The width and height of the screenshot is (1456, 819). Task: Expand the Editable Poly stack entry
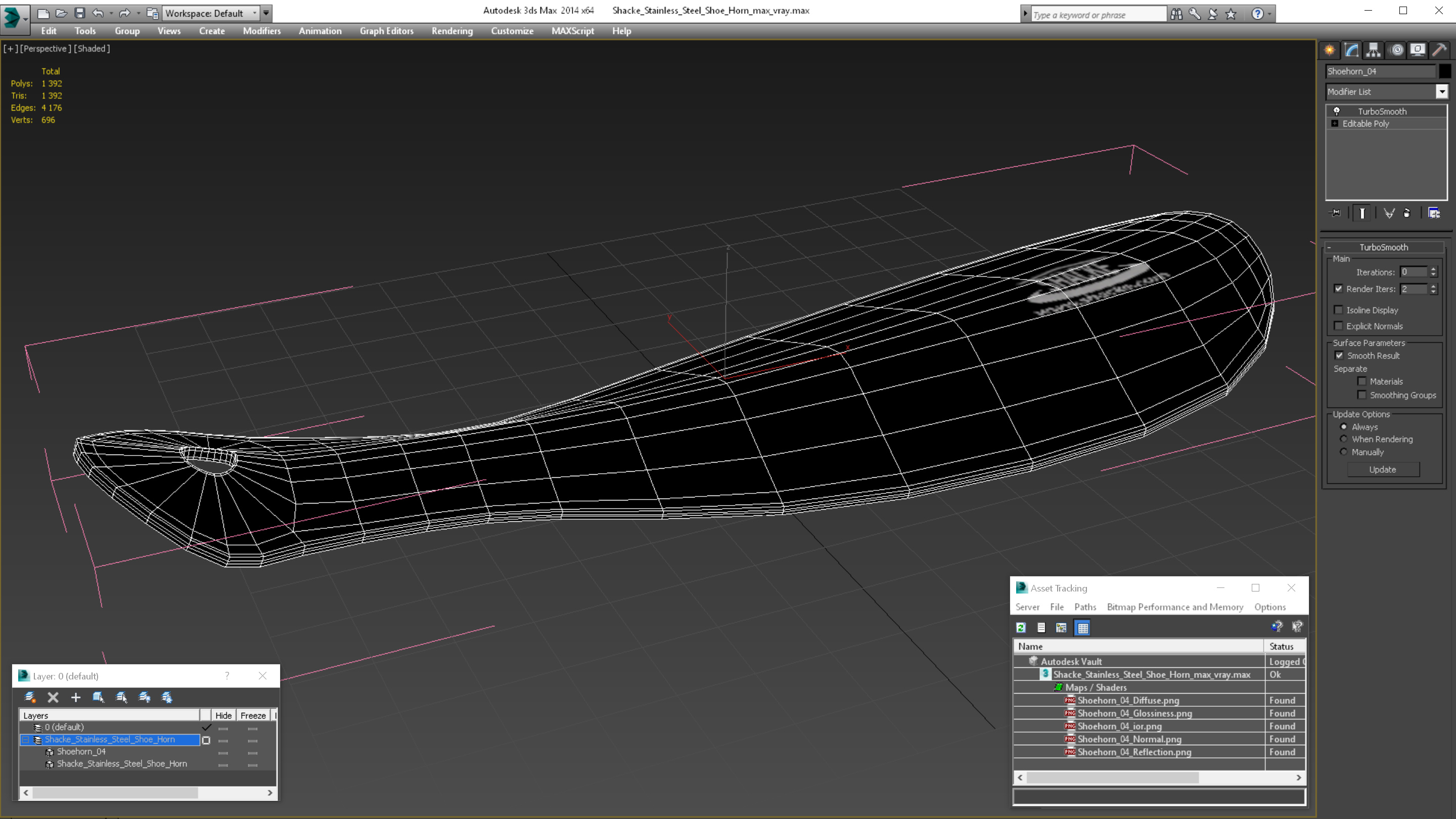1335,123
